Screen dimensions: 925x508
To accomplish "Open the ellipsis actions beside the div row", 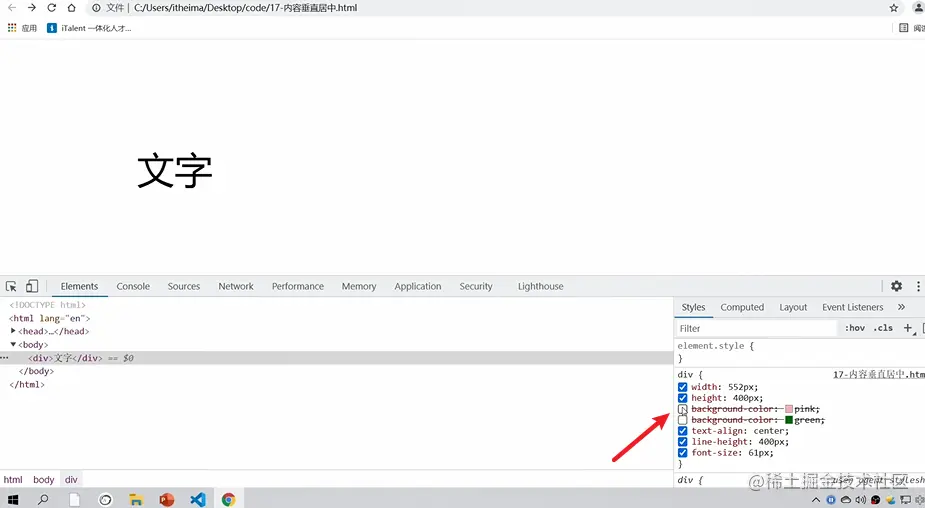I will 4,358.
